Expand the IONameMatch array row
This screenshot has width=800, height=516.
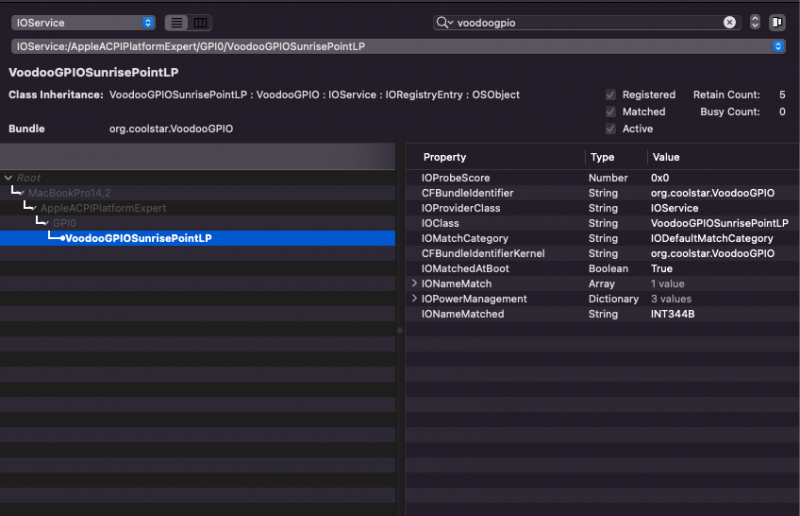(x=414, y=284)
